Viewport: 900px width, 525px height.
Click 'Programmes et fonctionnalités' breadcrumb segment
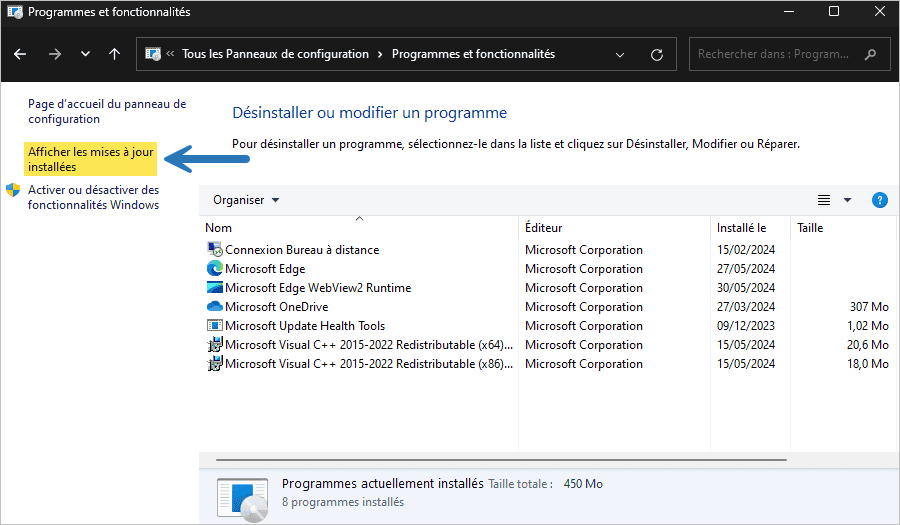point(474,54)
